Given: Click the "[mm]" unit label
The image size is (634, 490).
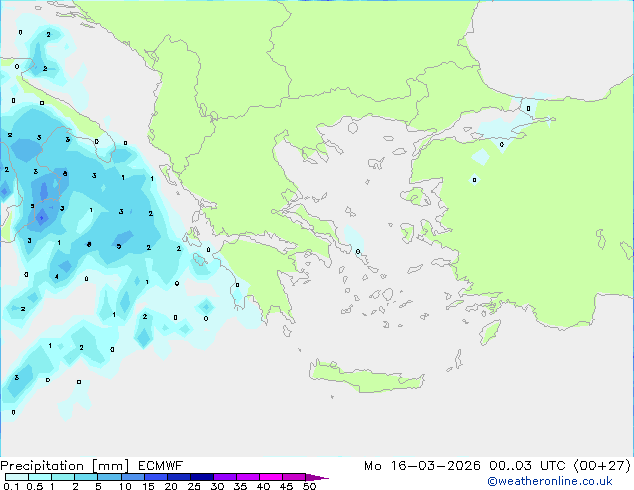Looking at the screenshot, I should pyautogui.click(x=110, y=466).
